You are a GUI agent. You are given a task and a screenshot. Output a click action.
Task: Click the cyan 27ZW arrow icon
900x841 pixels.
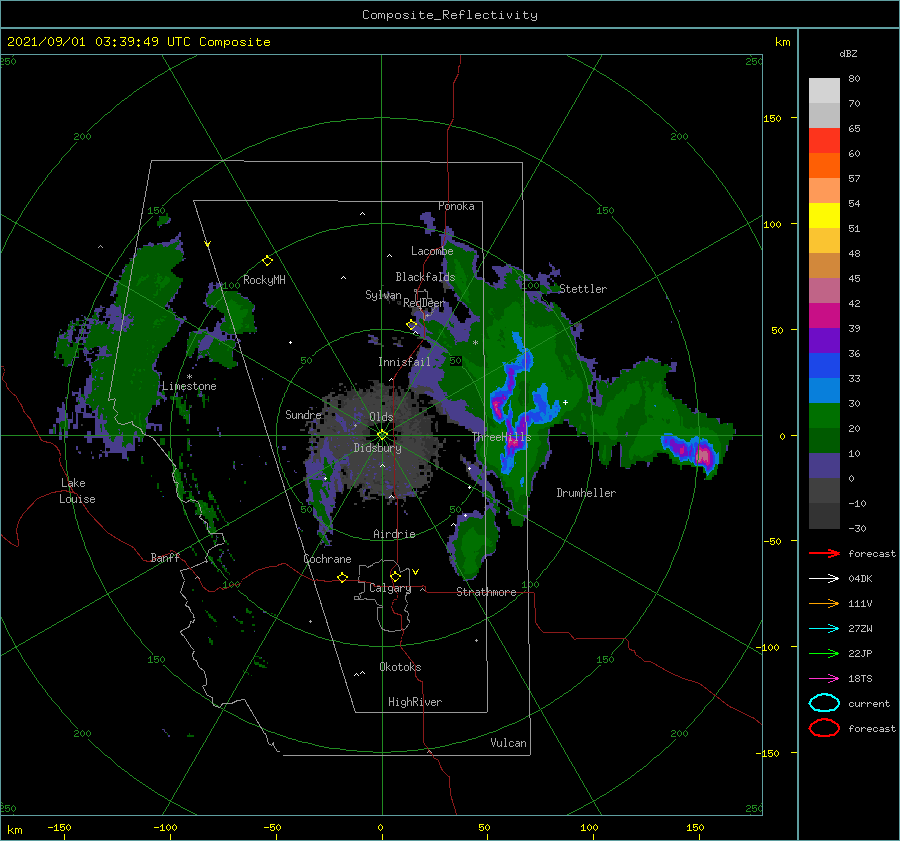(x=824, y=629)
